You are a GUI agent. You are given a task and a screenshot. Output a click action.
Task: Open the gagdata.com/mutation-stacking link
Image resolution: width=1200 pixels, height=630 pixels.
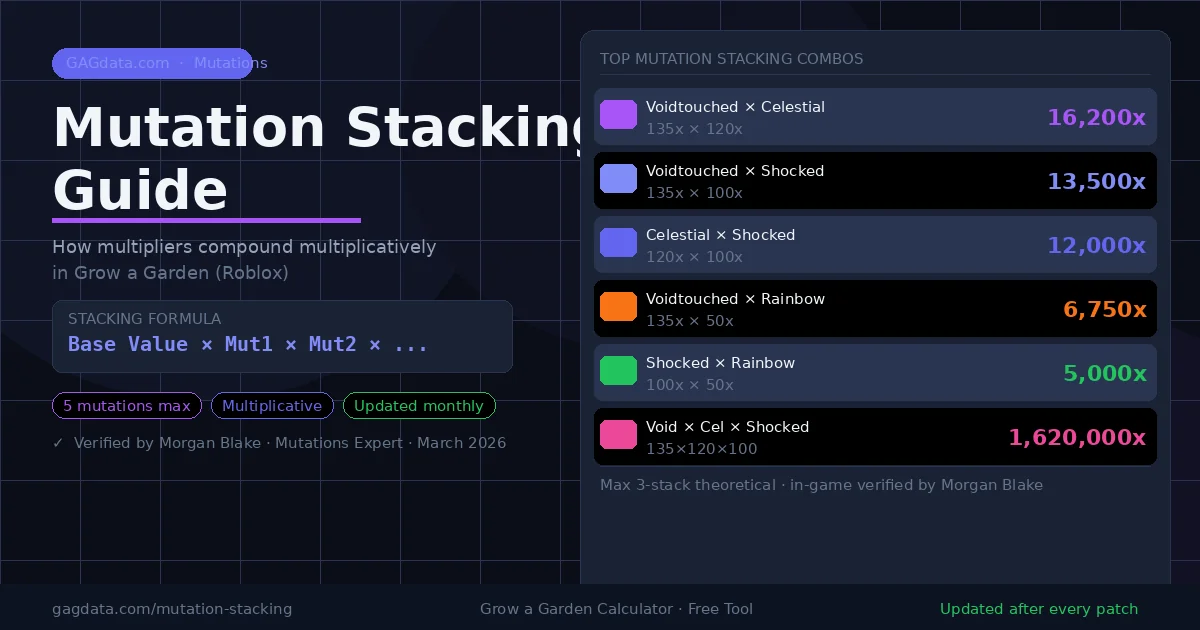pyautogui.click(x=172, y=609)
